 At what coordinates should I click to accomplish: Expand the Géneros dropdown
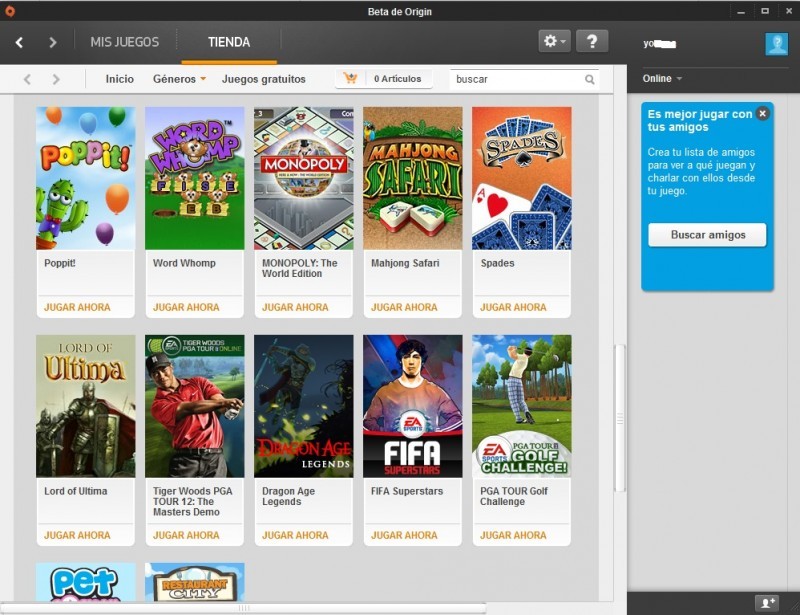(x=179, y=79)
